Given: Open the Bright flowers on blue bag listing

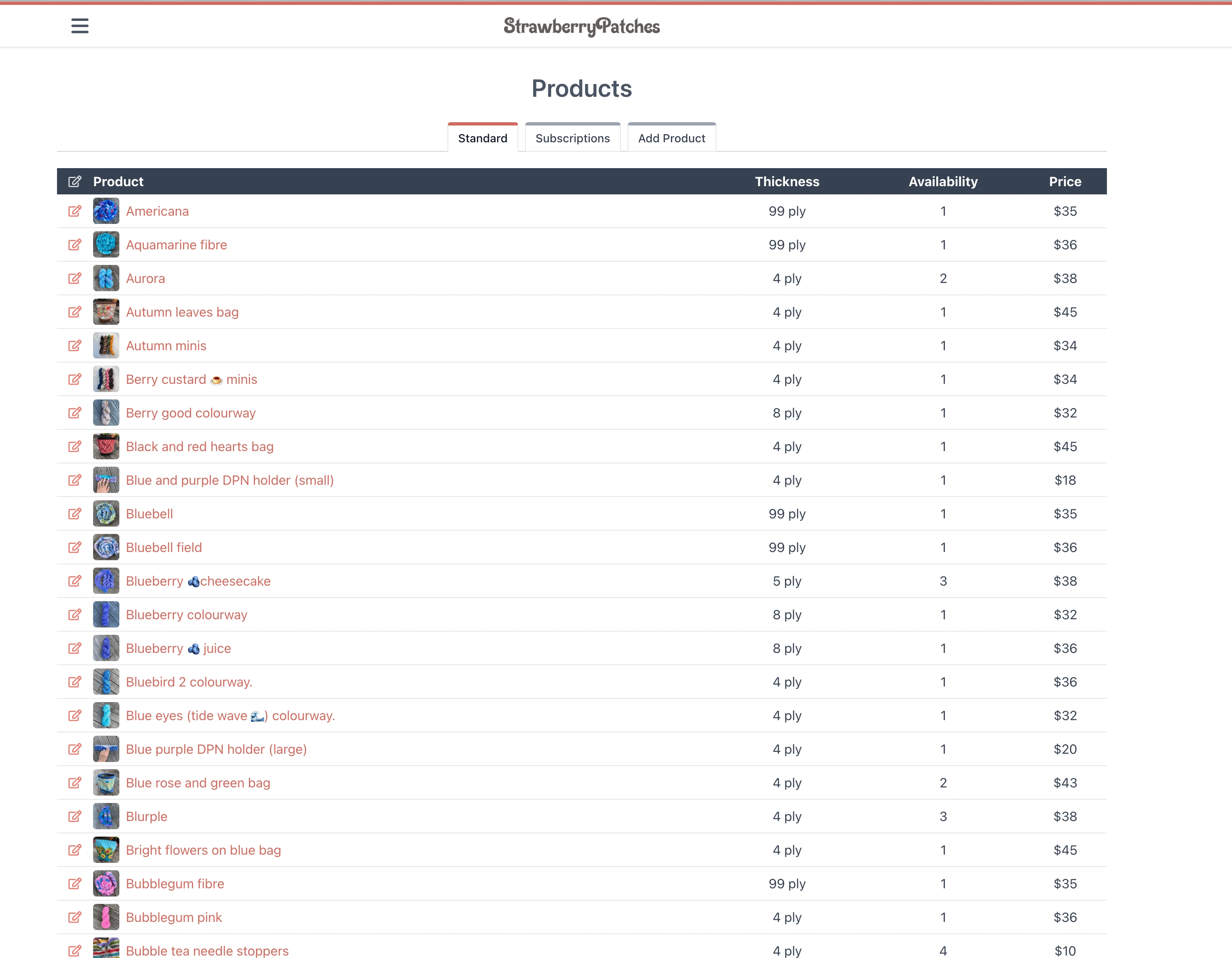Looking at the screenshot, I should coord(204,850).
